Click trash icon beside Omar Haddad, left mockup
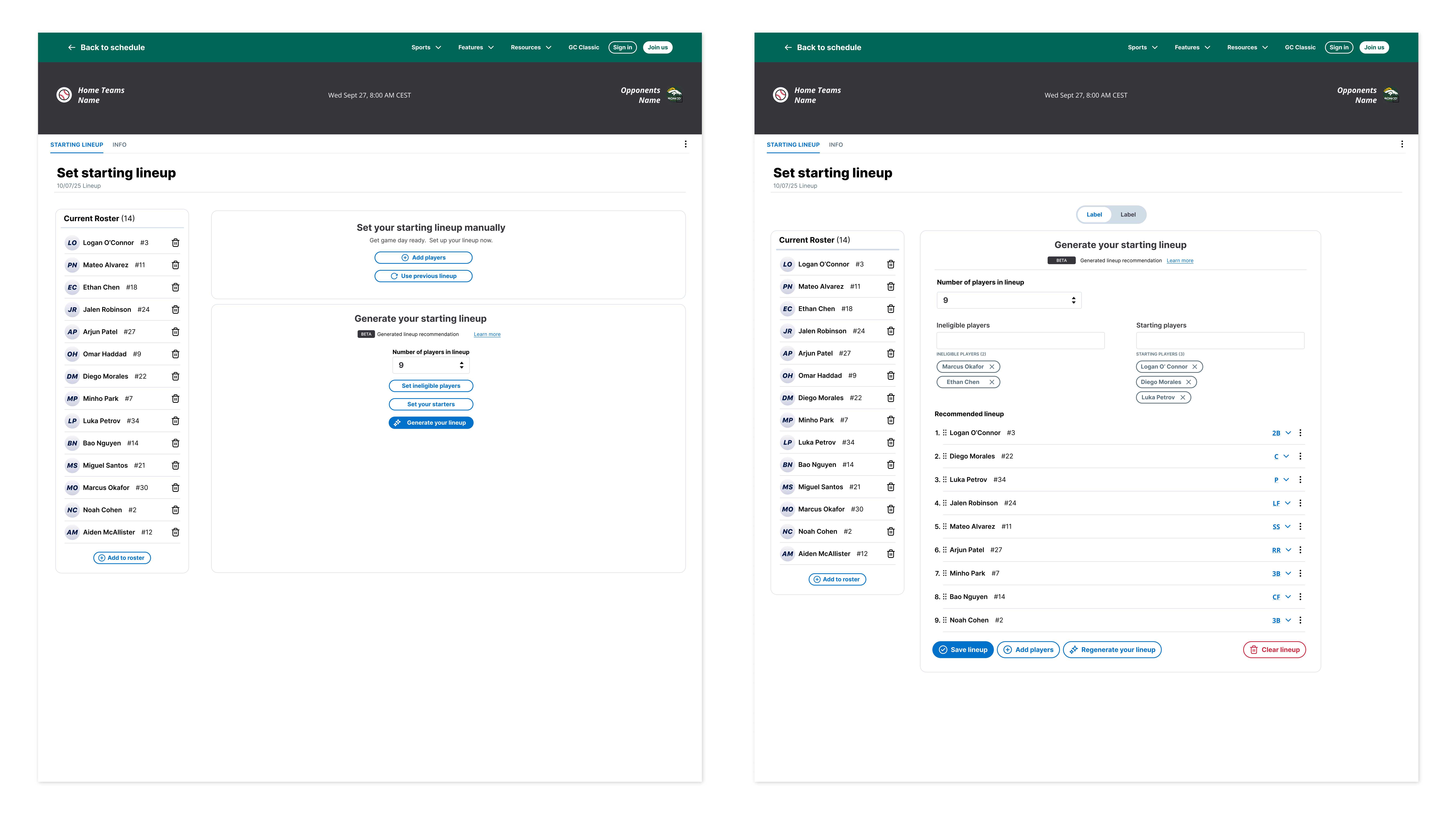The width and height of the screenshot is (1456, 814). [175, 354]
